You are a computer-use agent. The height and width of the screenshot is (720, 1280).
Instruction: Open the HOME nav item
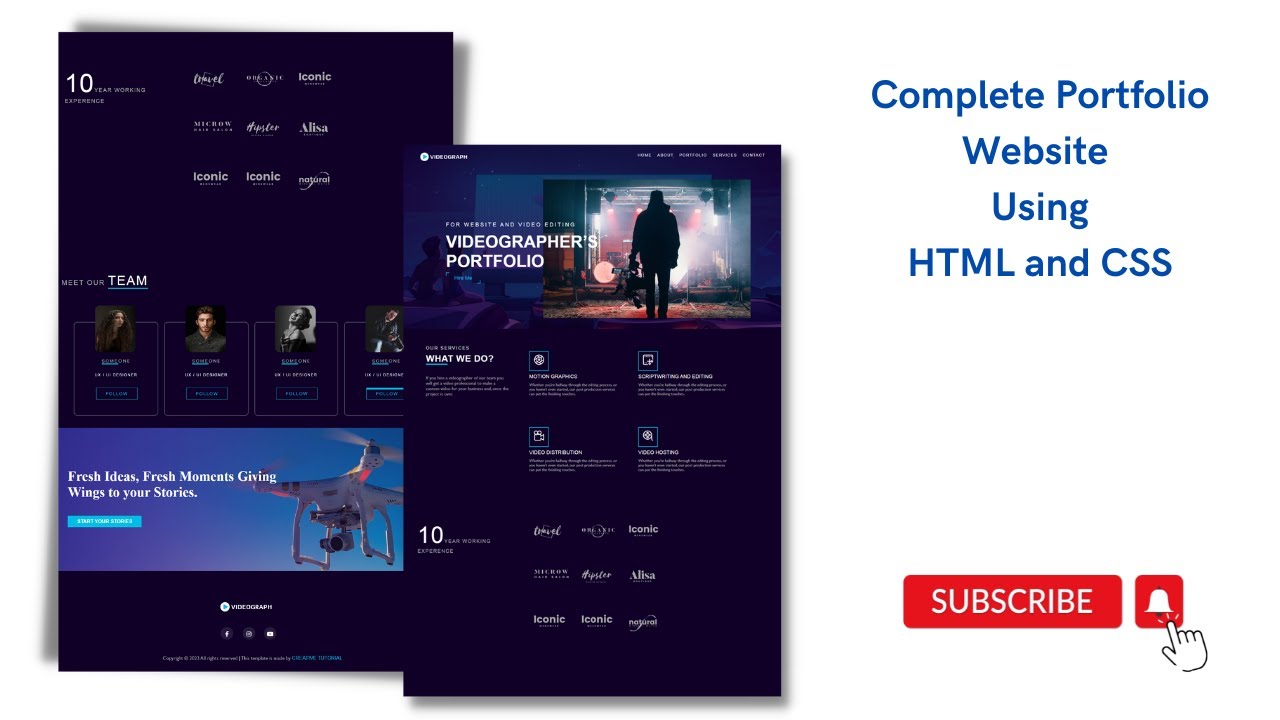[x=644, y=155]
